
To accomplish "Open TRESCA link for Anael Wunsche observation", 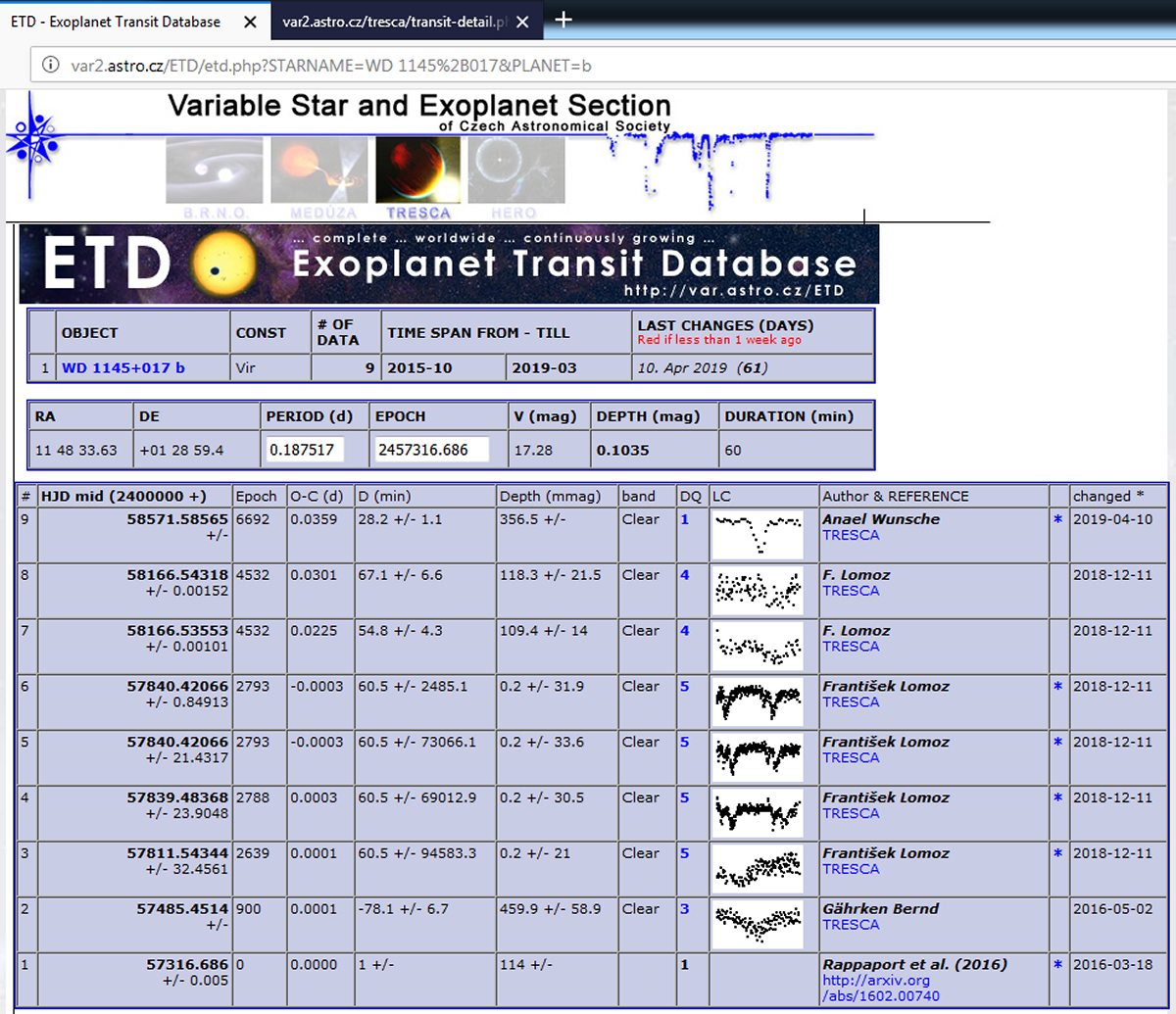I will coord(851,535).
